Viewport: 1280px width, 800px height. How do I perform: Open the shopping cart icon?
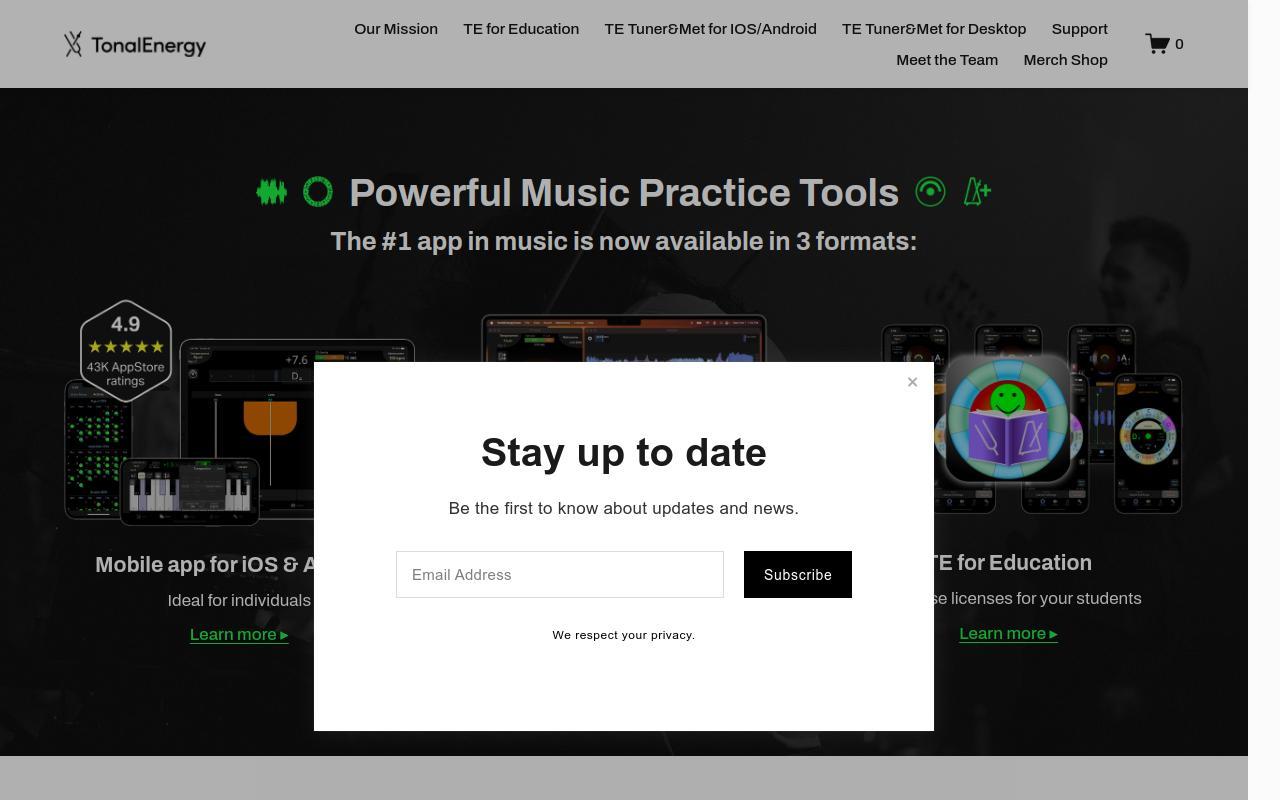1157,44
